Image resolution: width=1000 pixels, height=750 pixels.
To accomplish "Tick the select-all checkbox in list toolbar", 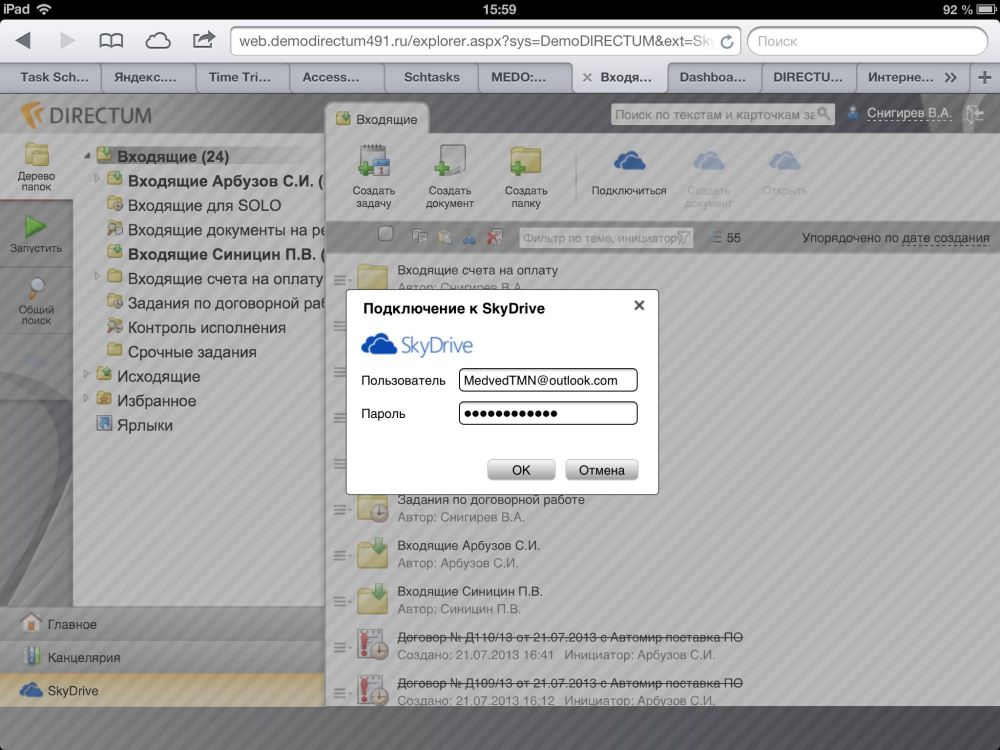I will click(x=385, y=234).
